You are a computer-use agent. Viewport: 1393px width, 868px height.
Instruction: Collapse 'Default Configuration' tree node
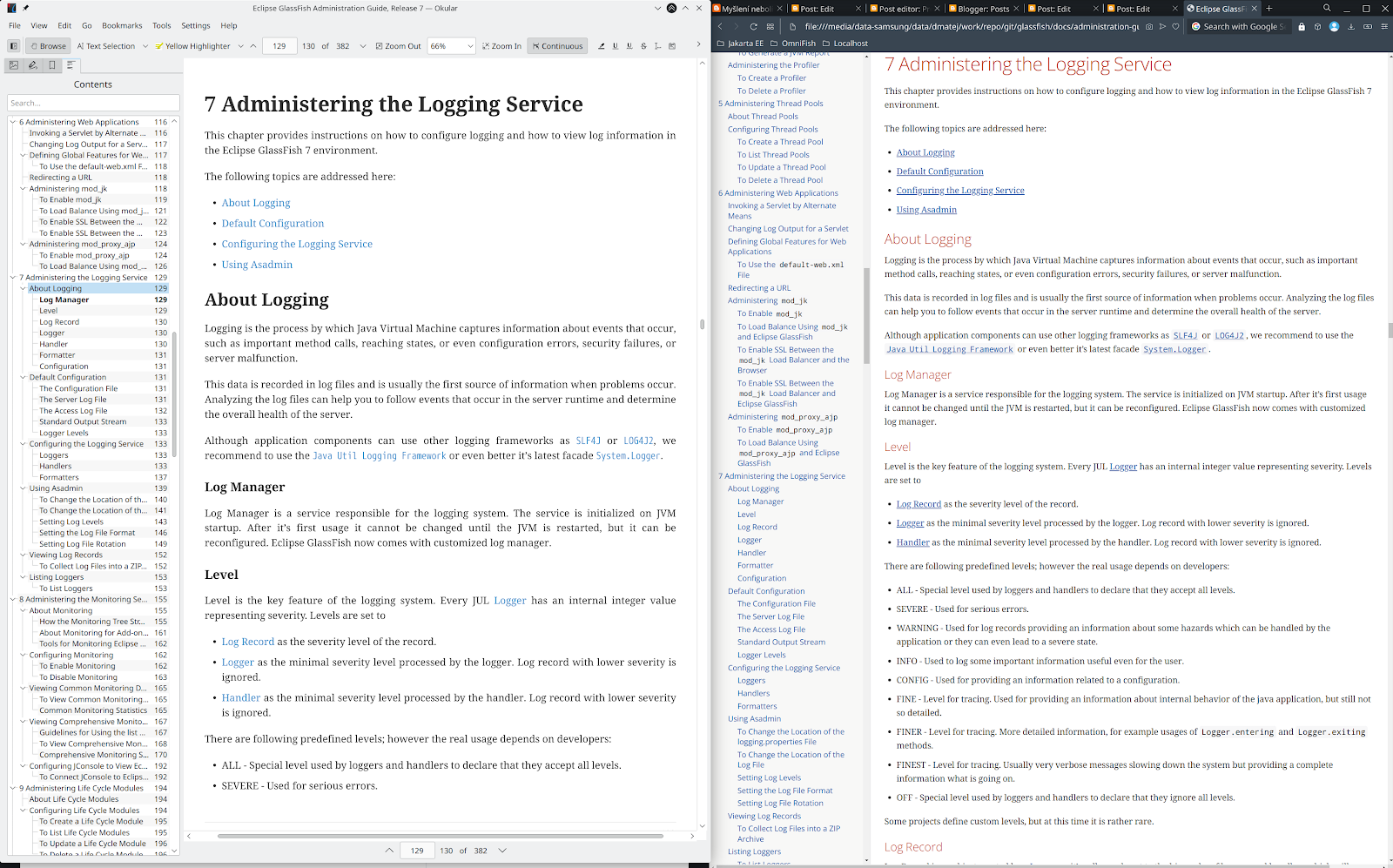(x=23, y=378)
